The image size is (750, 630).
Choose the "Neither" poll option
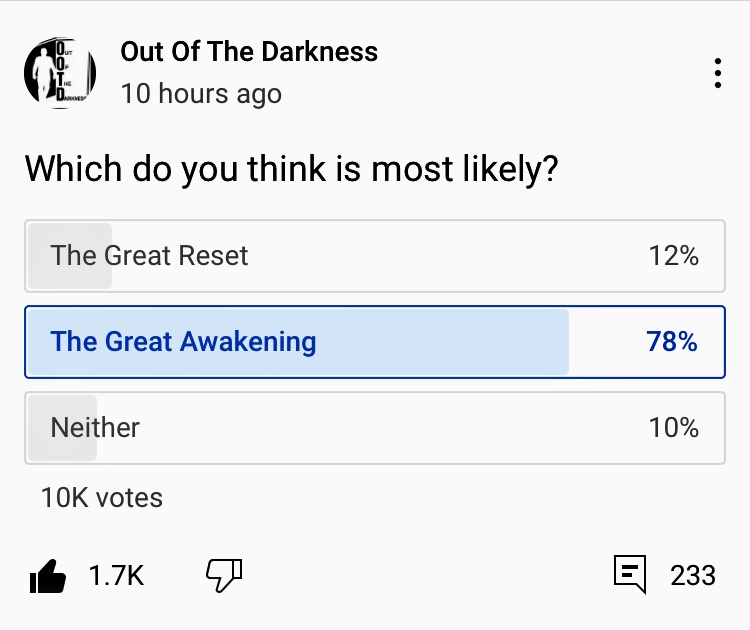pos(95,428)
